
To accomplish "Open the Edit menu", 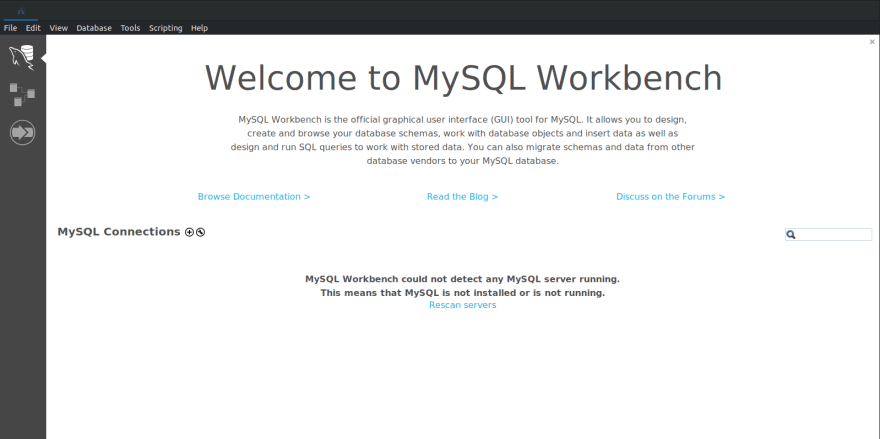I will tap(33, 28).
